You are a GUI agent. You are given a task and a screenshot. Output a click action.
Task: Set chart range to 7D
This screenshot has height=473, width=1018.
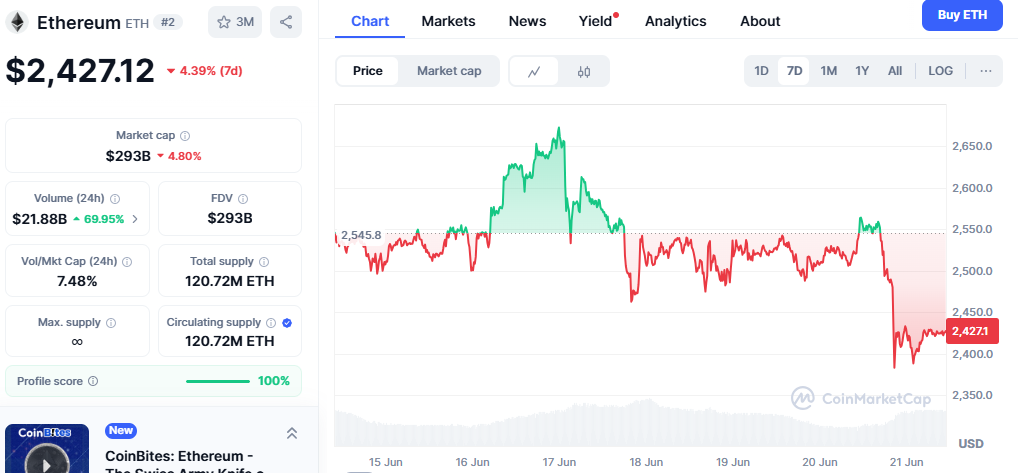[x=794, y=71]
